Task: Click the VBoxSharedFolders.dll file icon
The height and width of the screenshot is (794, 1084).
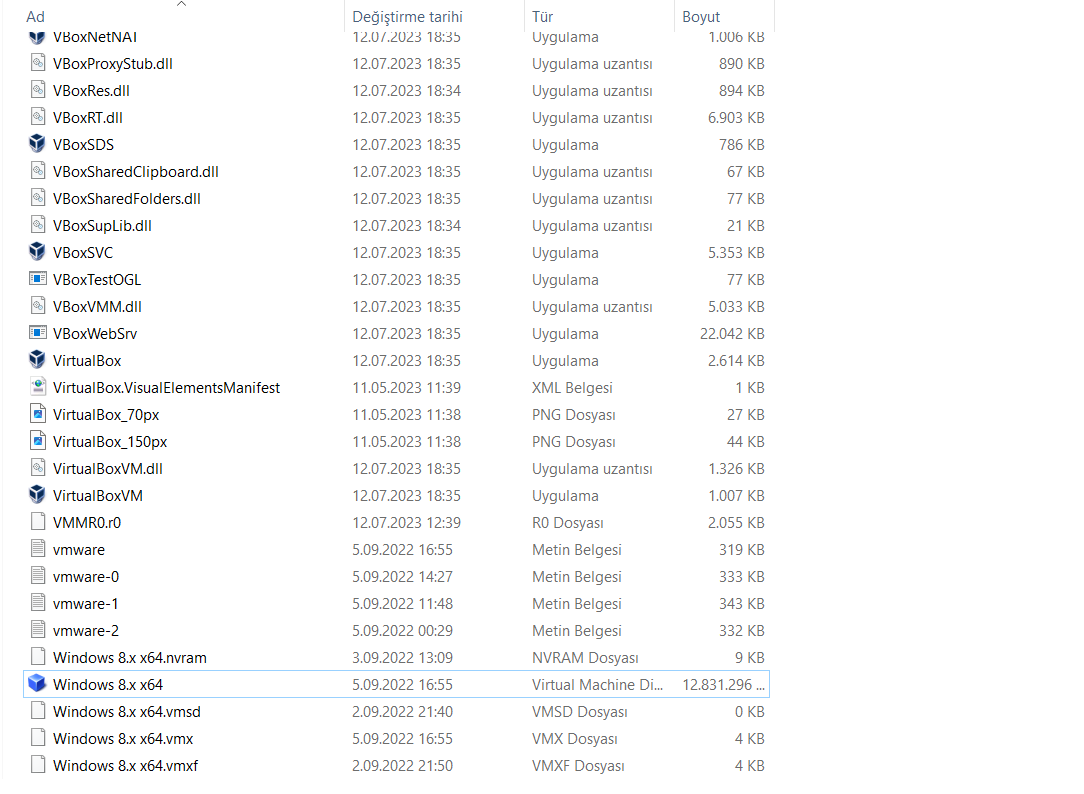Action: pyautogui.click(x=38, y=198)
